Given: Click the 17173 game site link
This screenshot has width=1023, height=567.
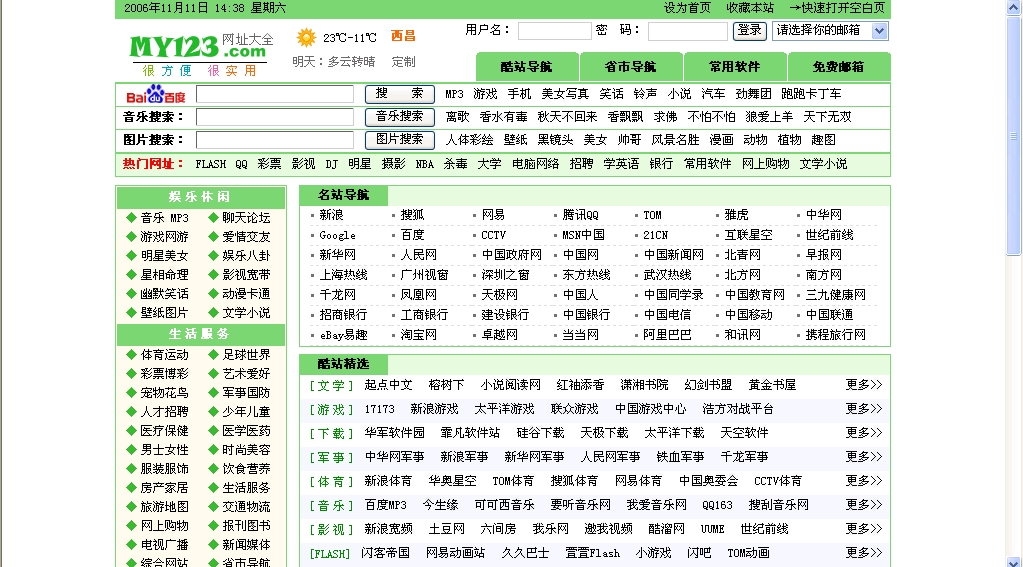Looking at the screenshot, I should click(379, 409).
